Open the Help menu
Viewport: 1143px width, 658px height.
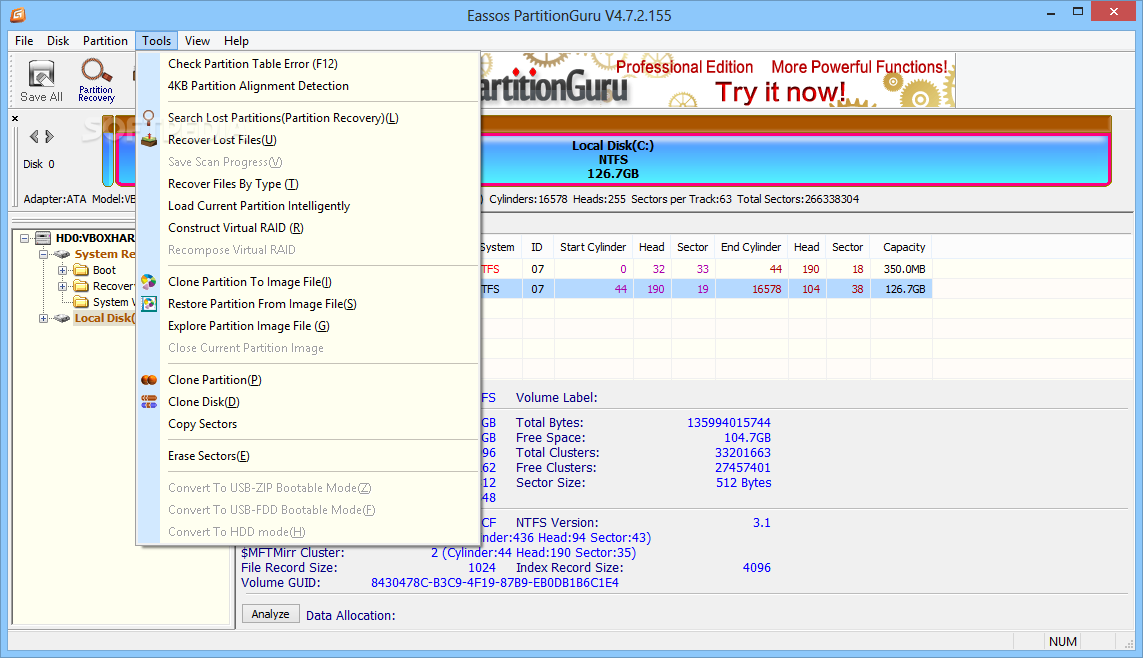(x=236, y=41)
